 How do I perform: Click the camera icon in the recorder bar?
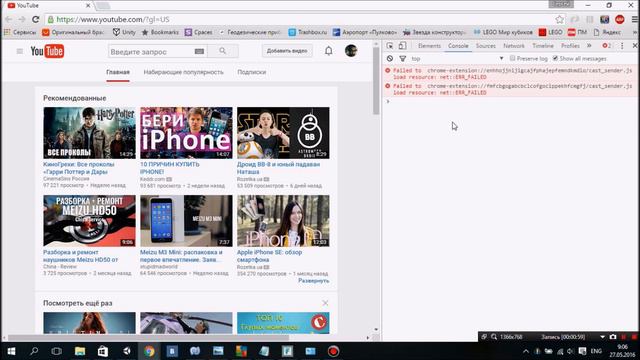click(613, 337)
